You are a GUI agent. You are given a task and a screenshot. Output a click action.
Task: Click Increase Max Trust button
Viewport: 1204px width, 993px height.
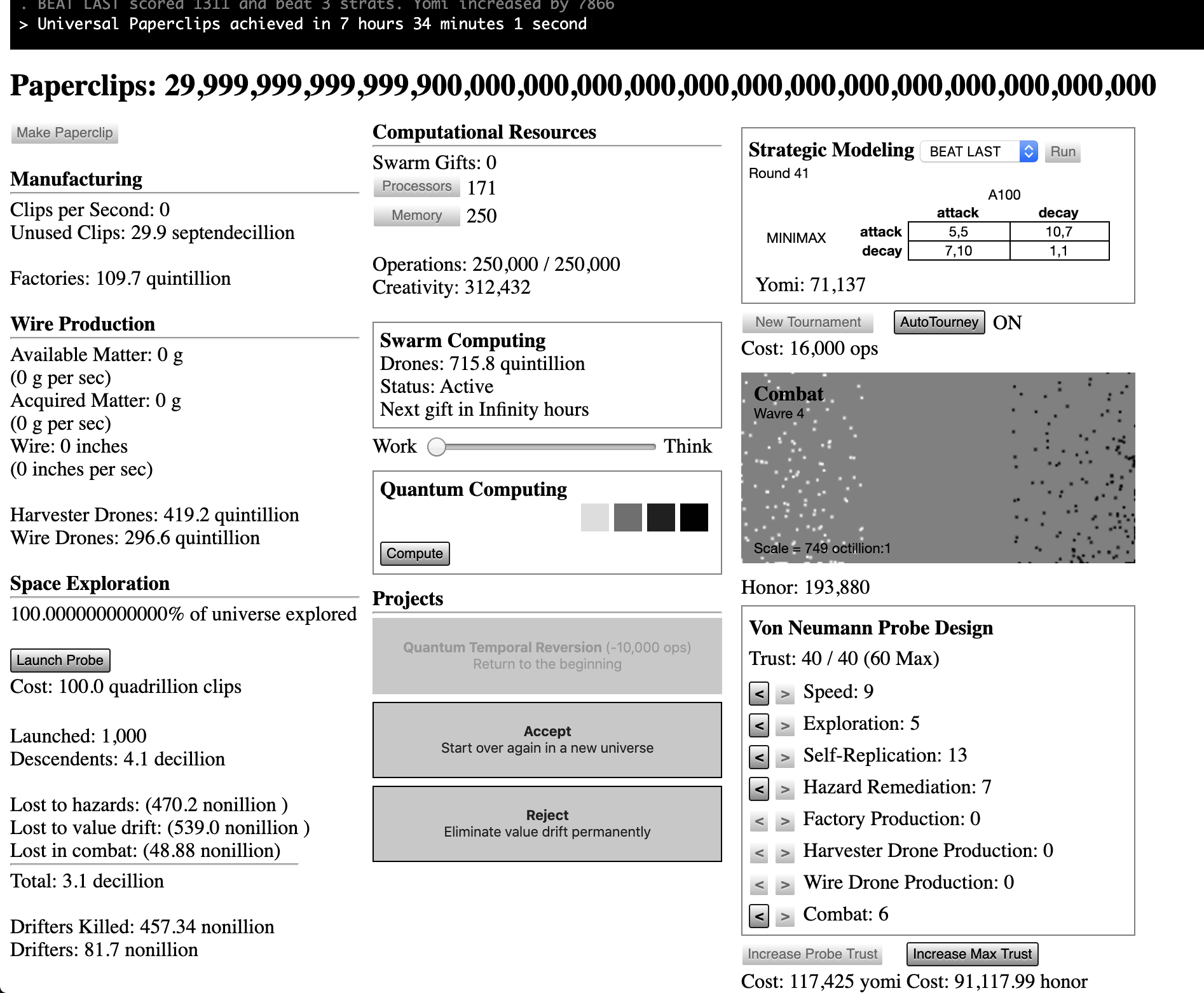click(x=972, y=954)
